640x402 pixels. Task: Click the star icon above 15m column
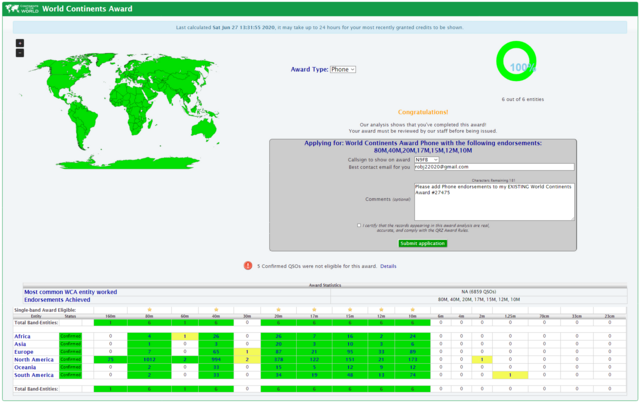click(350, 310)
